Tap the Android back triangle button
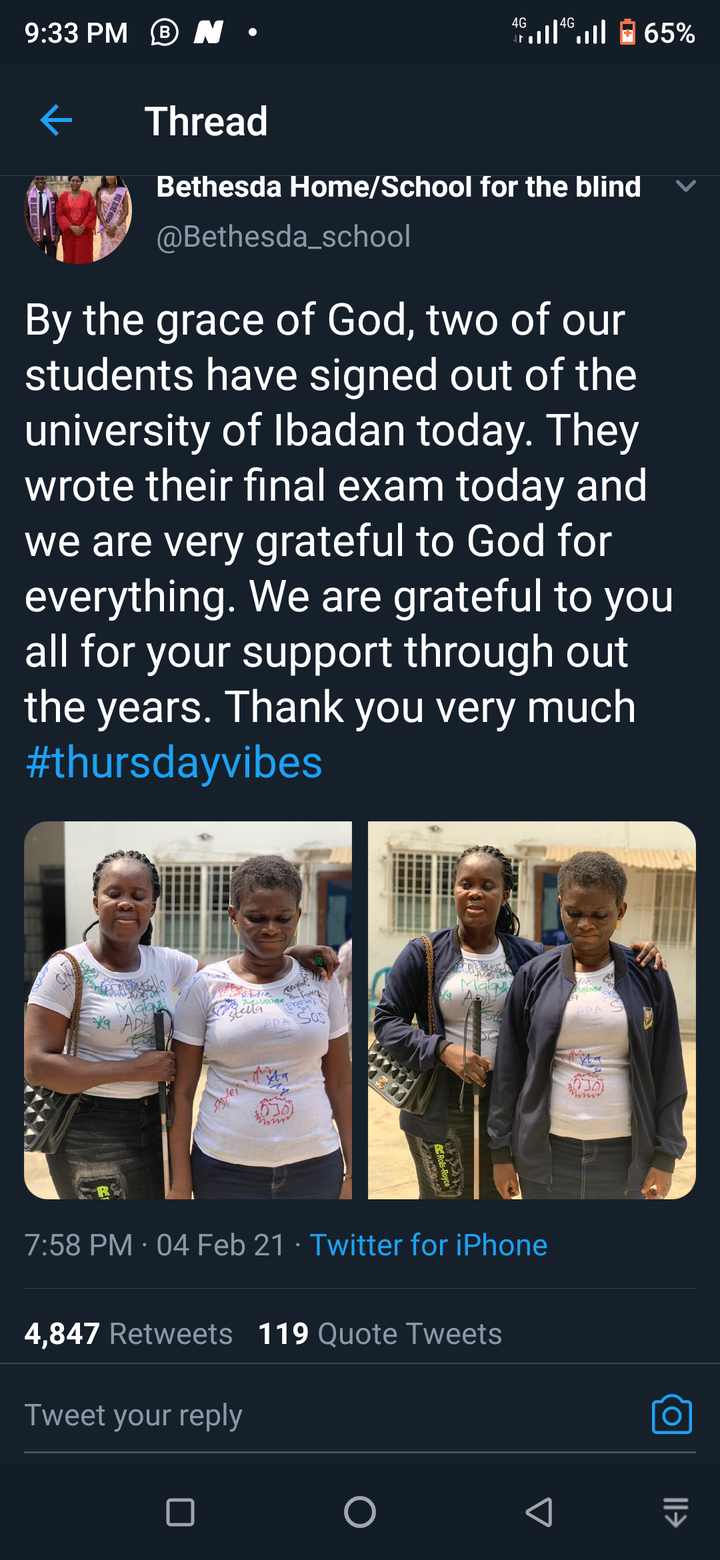 tap(539, 1511)
